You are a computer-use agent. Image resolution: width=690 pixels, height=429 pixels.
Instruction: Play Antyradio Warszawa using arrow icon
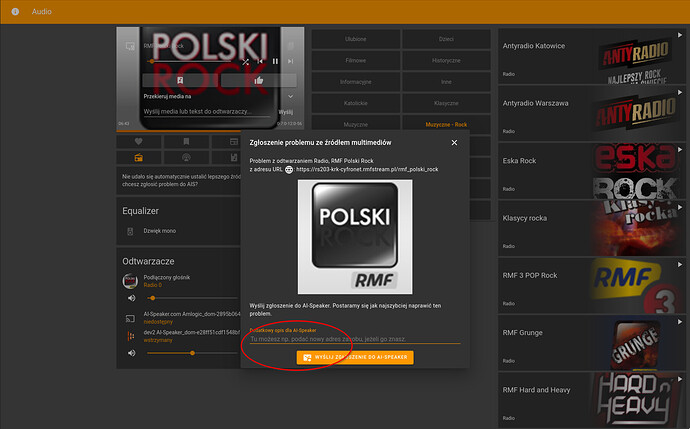pyautogui.click(x=680, y=92)
